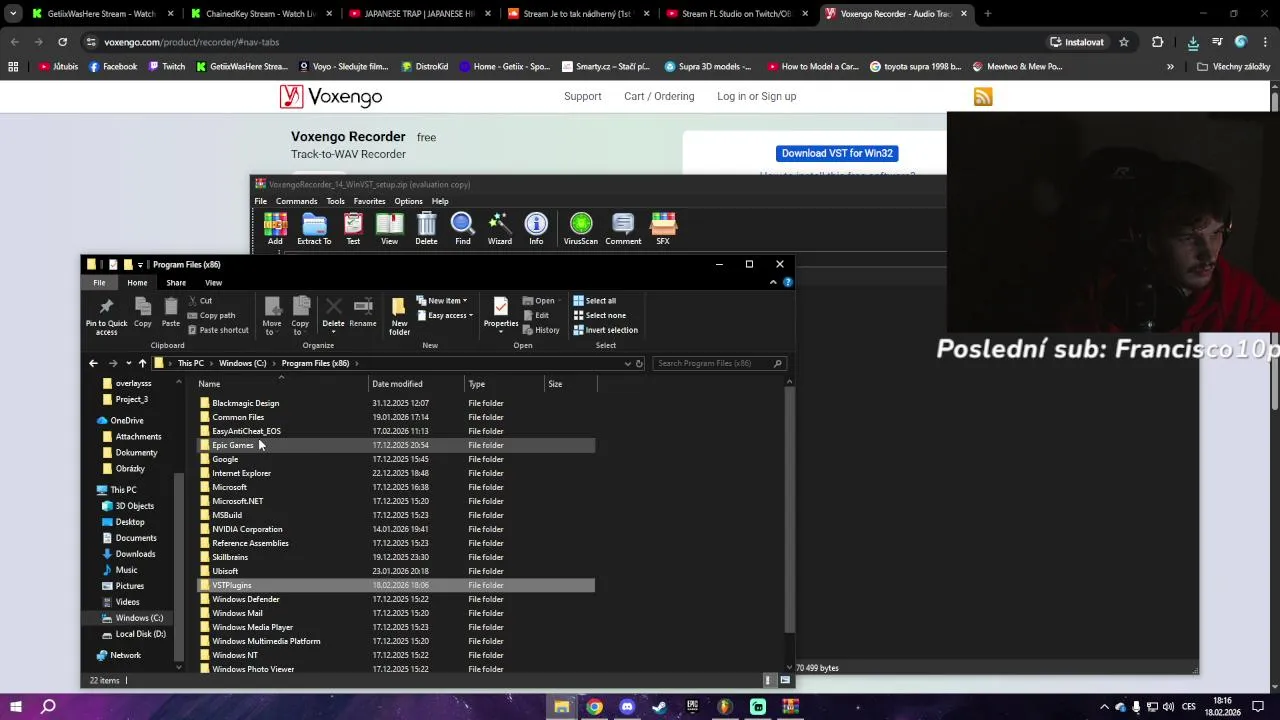
Task: Expand the address bar history dropdown
Action: (x=627, y=363)
